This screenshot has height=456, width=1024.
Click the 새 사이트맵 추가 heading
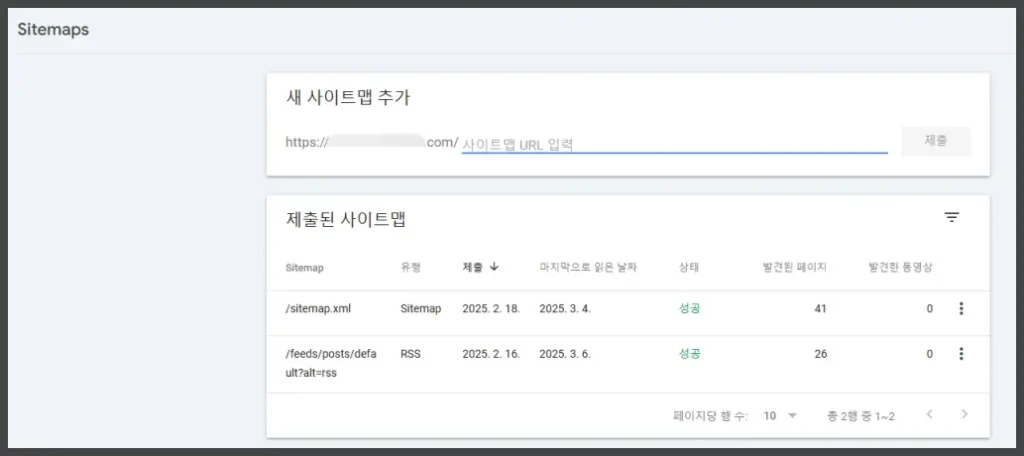coord(348,97)
